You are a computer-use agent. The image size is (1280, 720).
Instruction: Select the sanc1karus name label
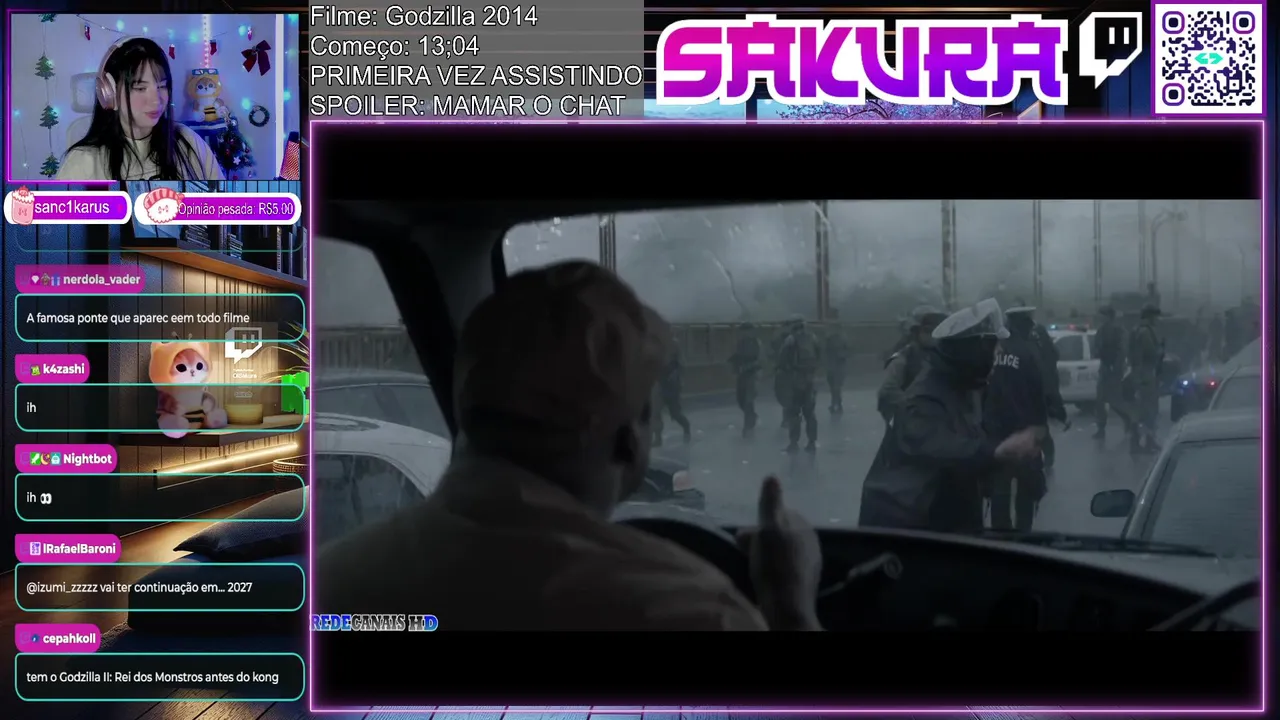71,208
